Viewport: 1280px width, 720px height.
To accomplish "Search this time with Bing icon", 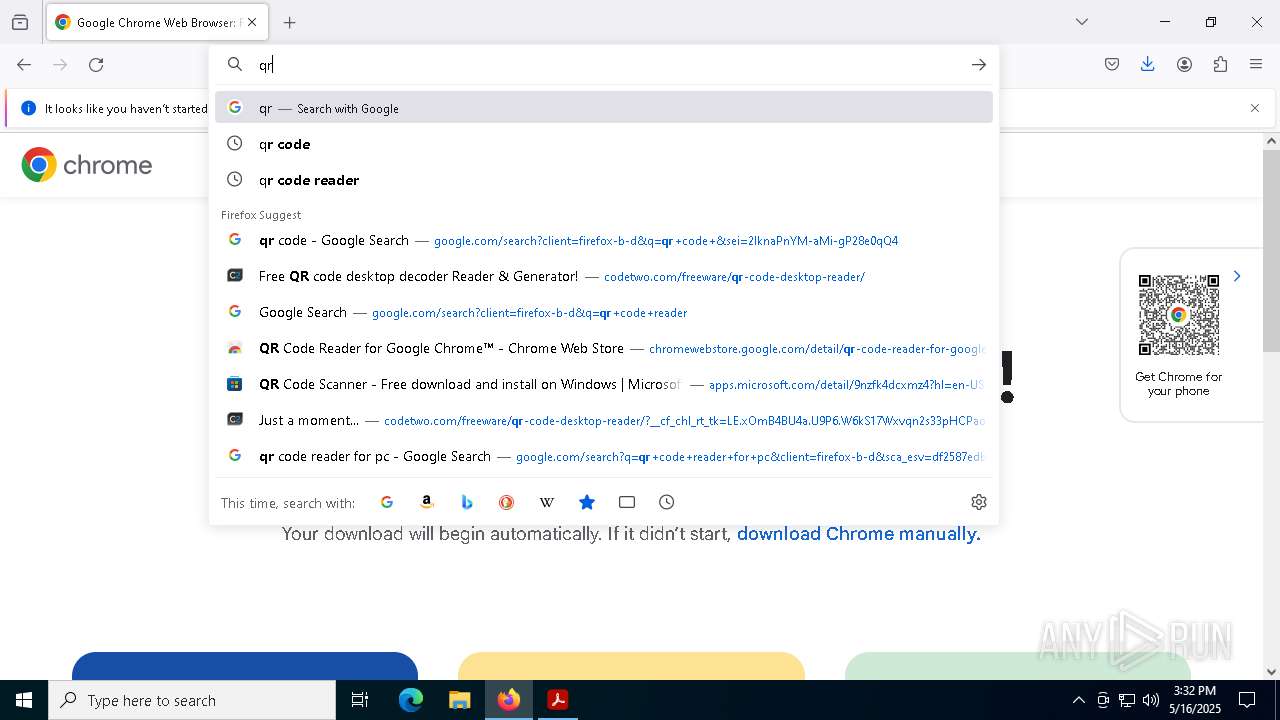I will (x=467, y=502).
